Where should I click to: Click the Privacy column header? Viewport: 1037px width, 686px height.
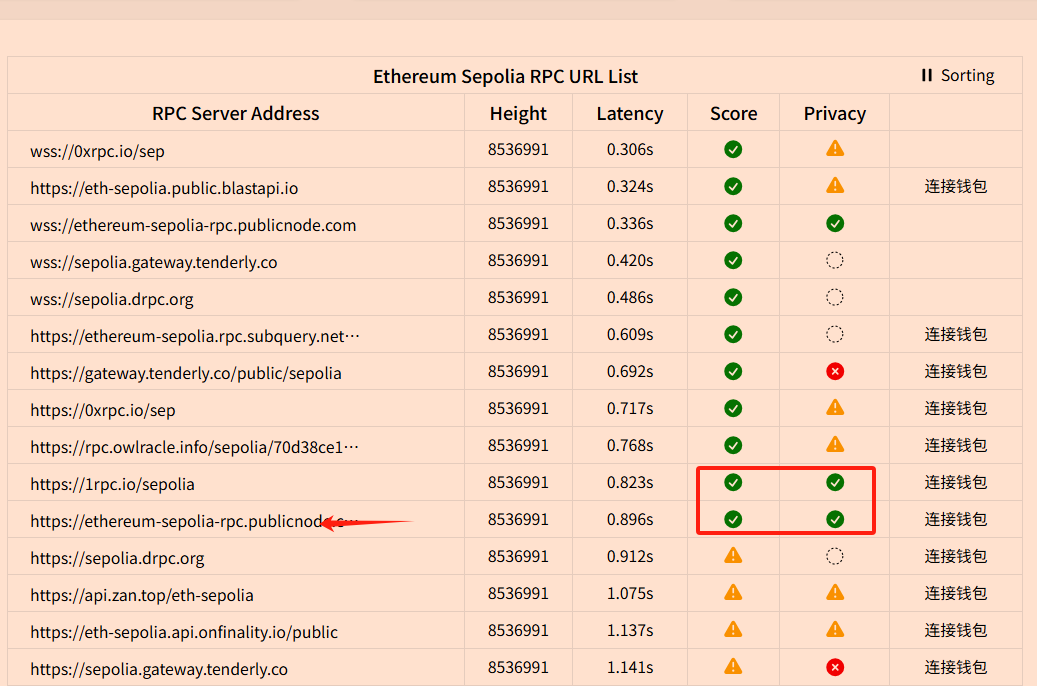(835, 113)
